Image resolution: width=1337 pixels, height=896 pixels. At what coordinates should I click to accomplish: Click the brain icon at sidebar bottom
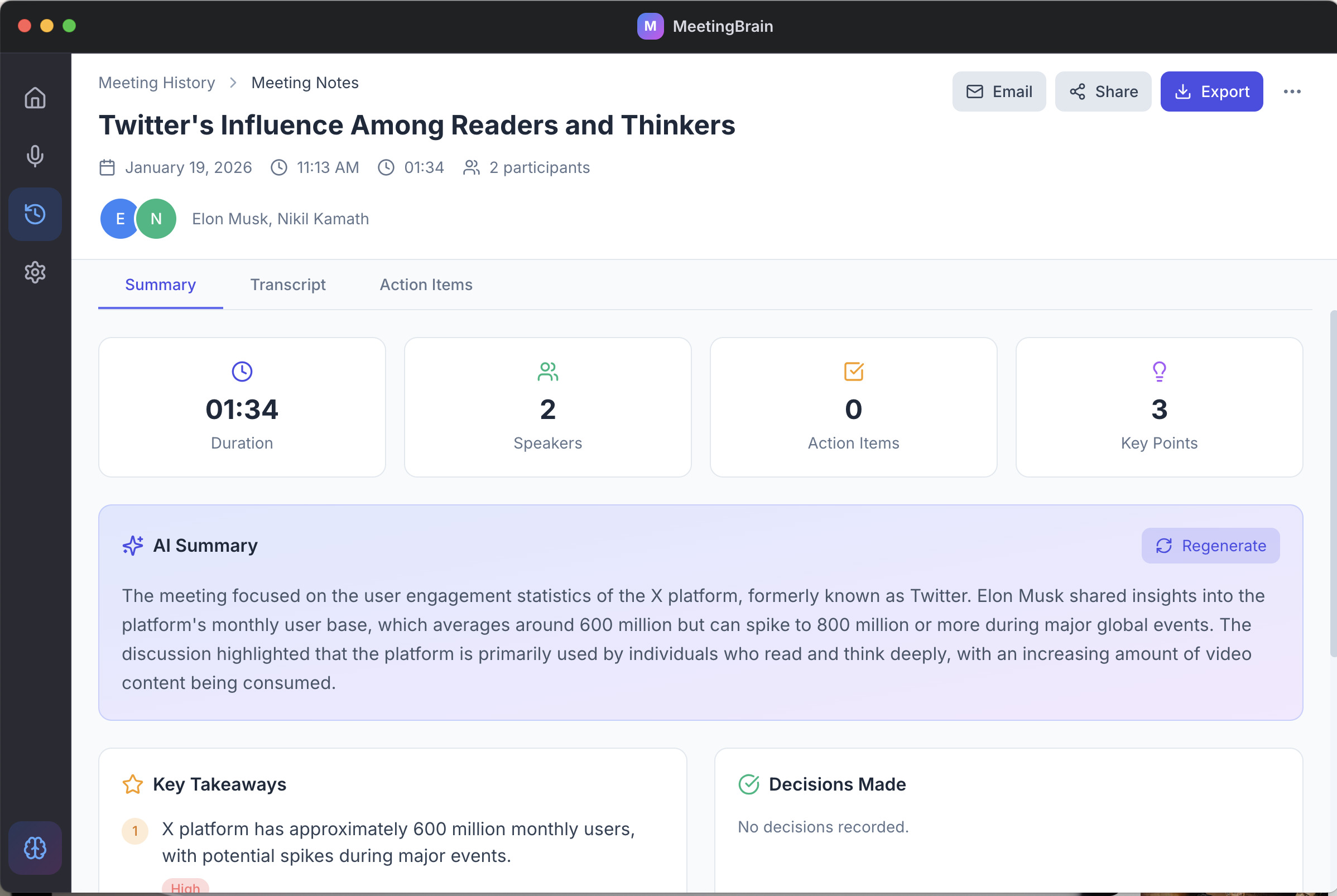[x=35, y=848]
